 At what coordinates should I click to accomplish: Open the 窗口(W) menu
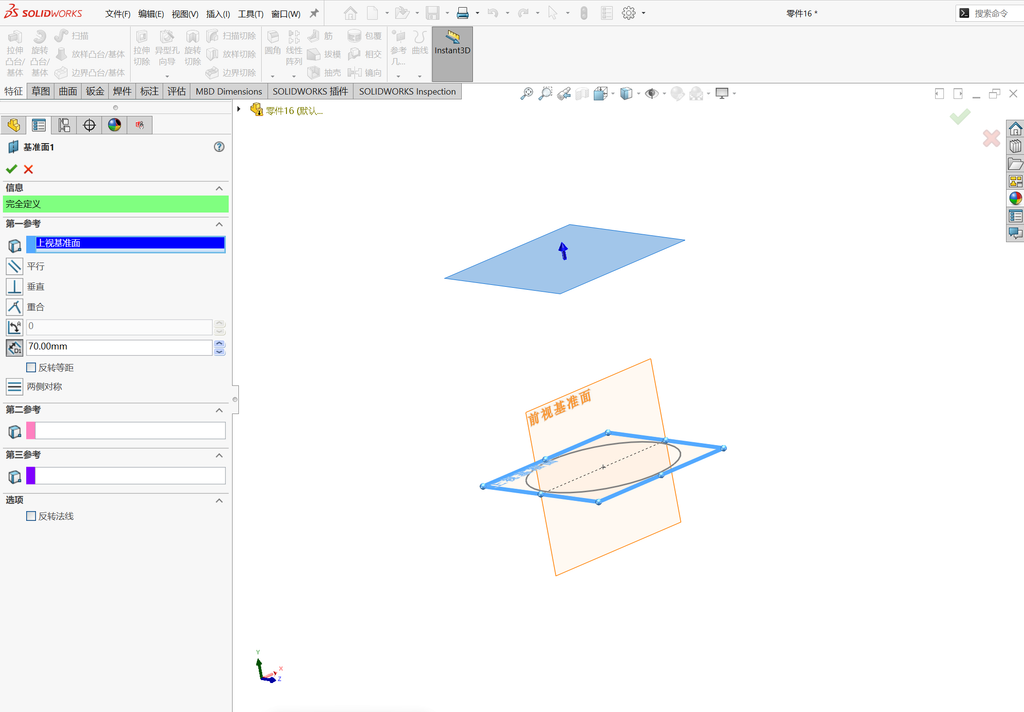coord(285,14)
